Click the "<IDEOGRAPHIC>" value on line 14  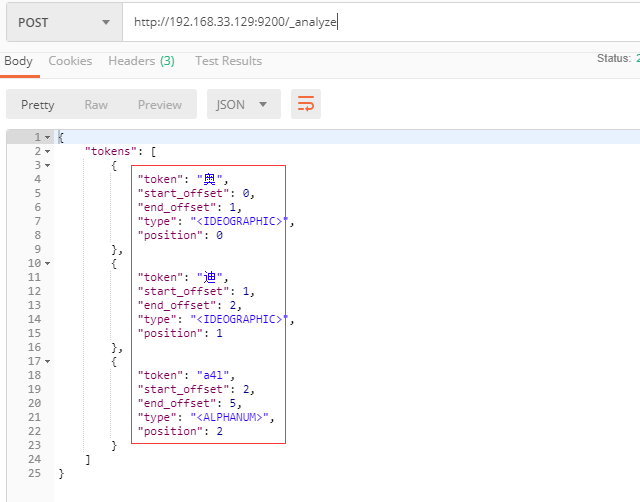pyautogui.click(x=239, y=319)
